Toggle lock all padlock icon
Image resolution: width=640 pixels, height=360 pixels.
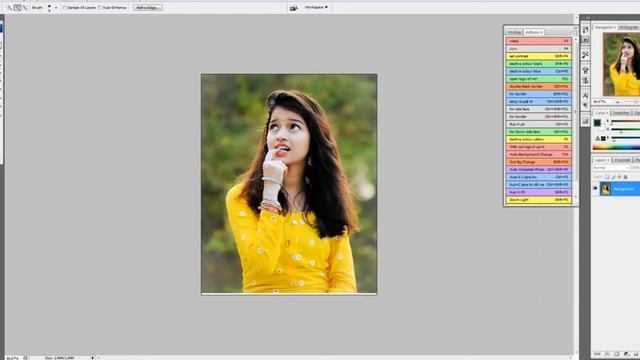[x=625, y=177]
